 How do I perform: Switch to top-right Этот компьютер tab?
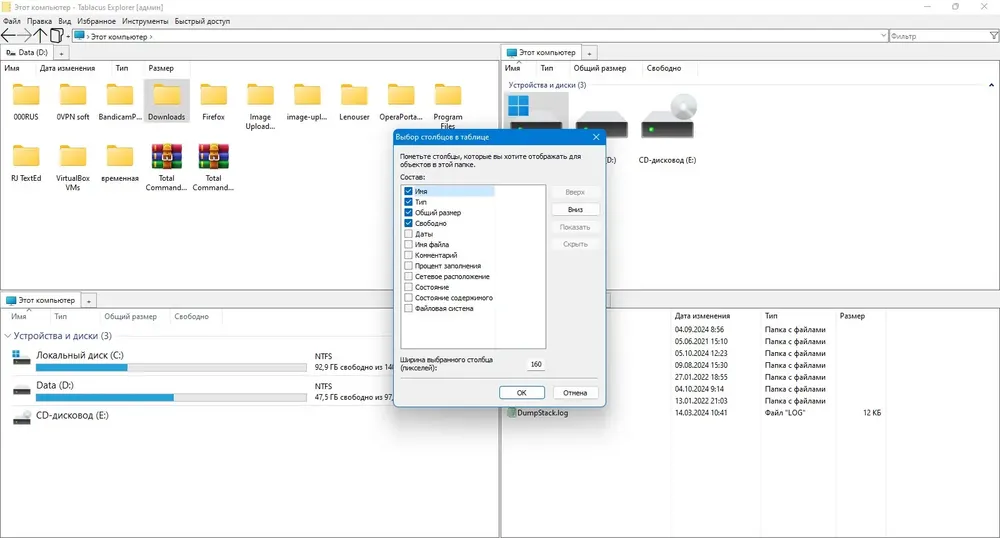[x=541, y=53]
